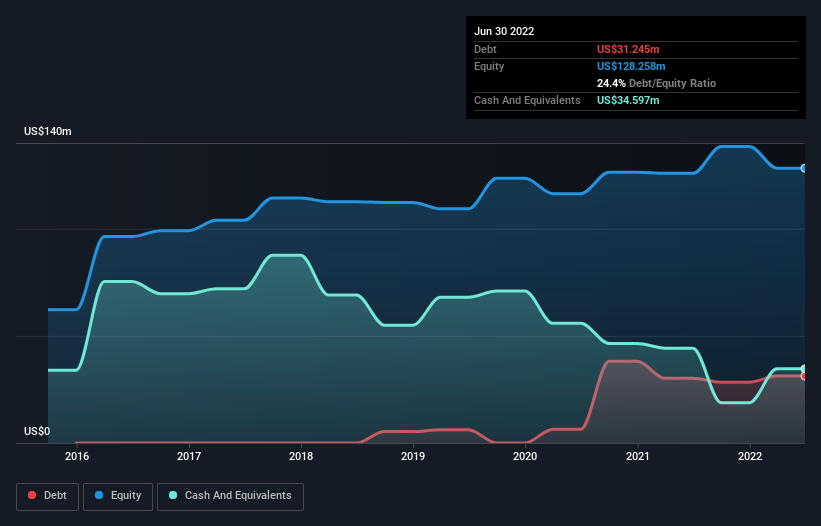Click the red Debt legend dot
Image resolution: width=821 pixels, height=526 pixels.
point(32,495)
